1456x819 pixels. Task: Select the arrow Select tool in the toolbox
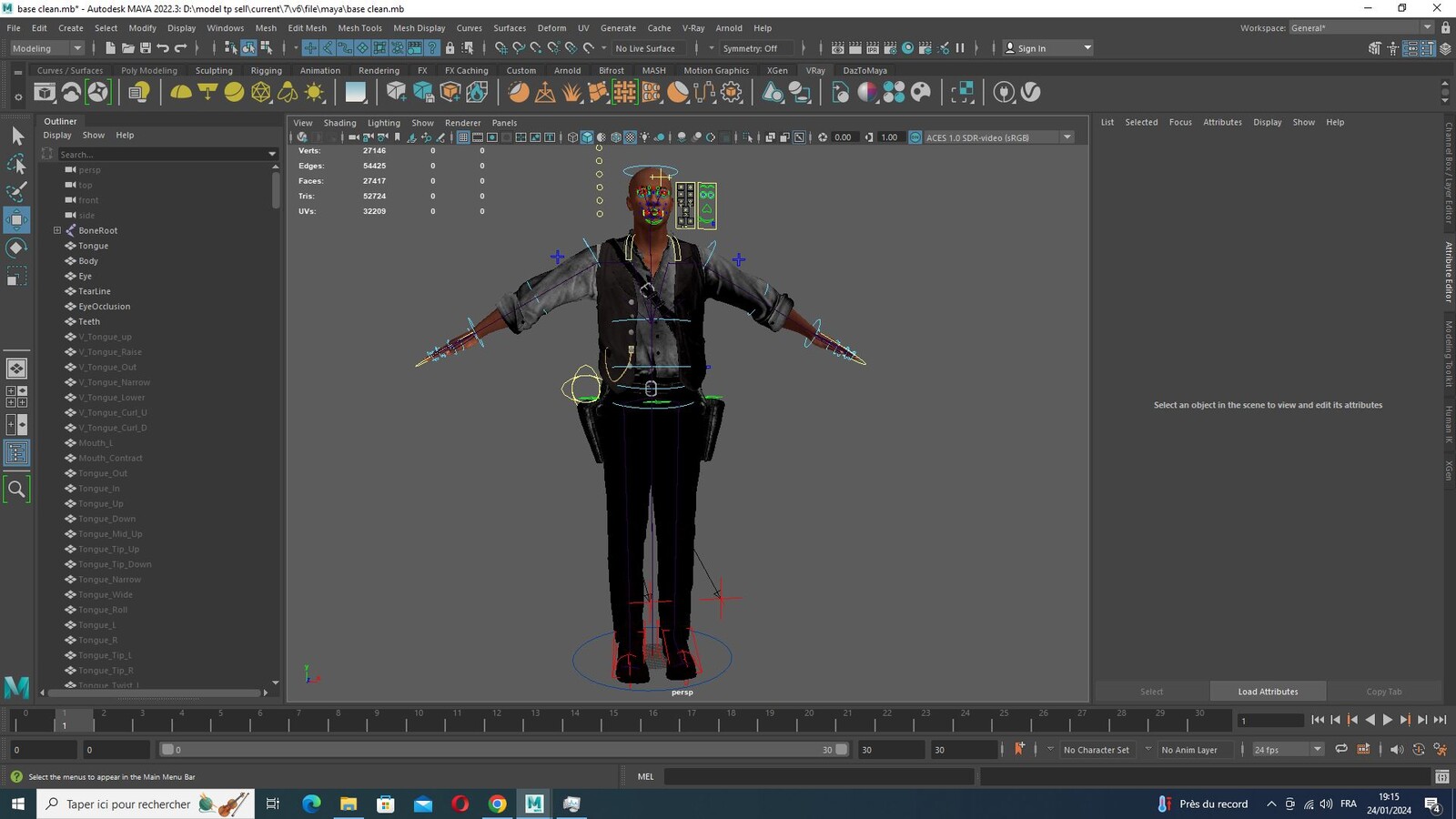click(x=17, y=136)
